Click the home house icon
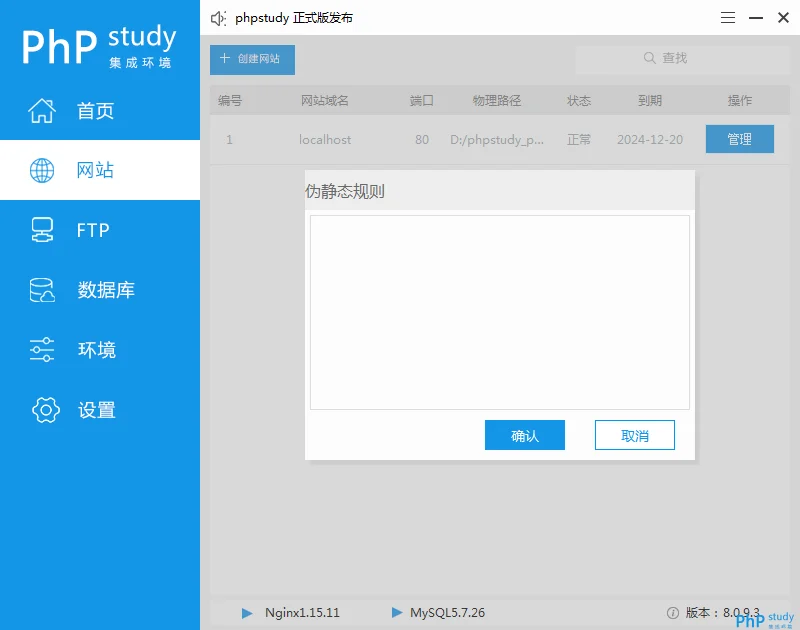The width and height of the screenshot is (800, 630). [x=42, y=110]
